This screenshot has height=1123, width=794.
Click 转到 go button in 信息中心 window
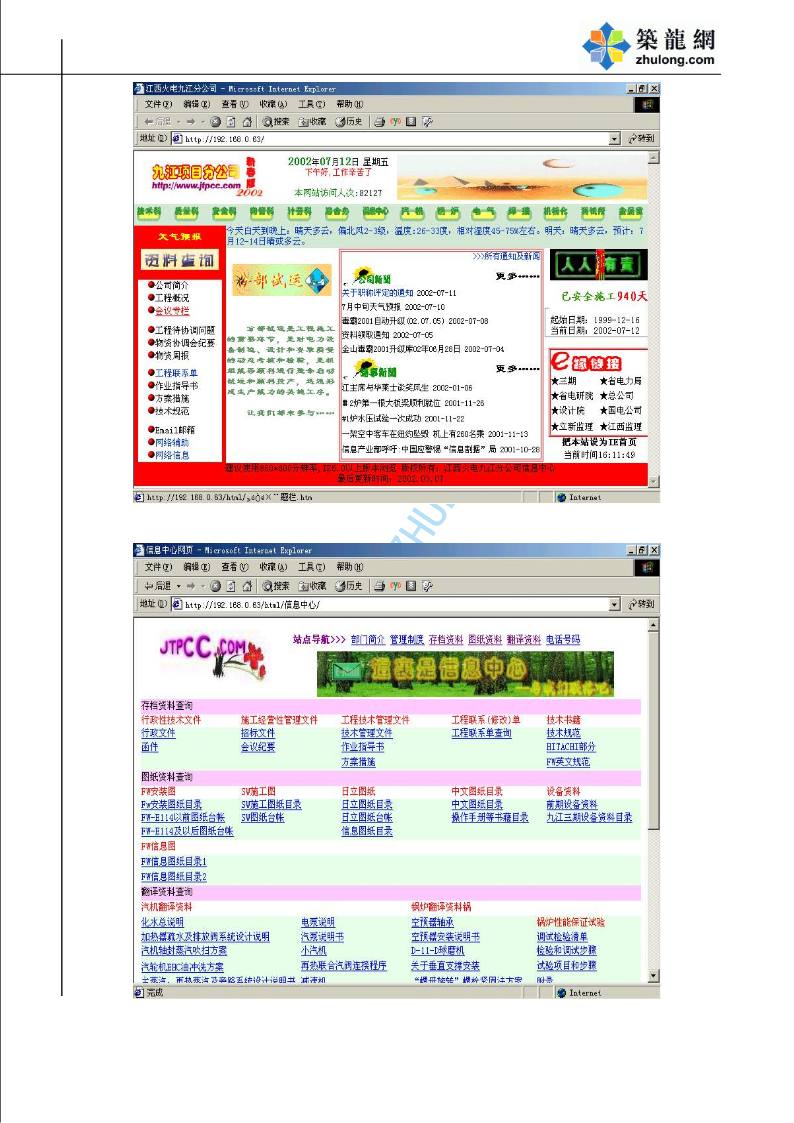pos(642,604)
